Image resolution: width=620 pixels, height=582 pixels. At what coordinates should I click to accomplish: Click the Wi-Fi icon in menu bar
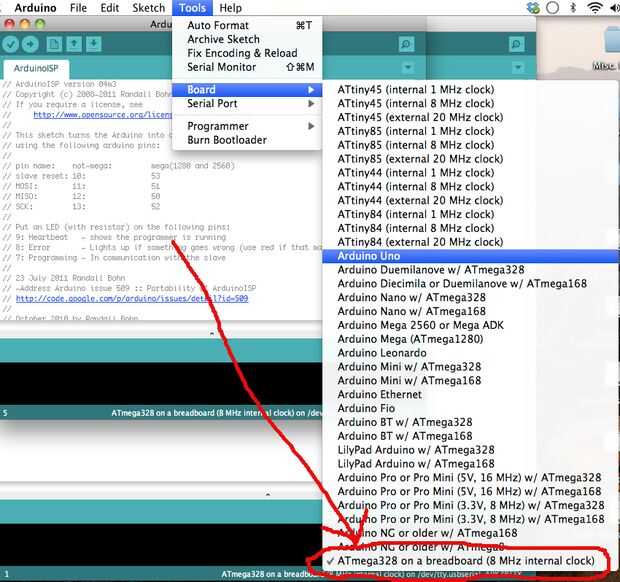pos(594,8)
